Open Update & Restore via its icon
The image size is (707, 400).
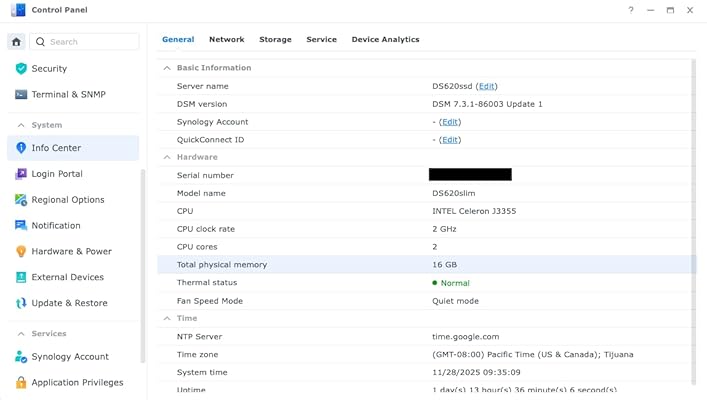(x=21, y=304)
